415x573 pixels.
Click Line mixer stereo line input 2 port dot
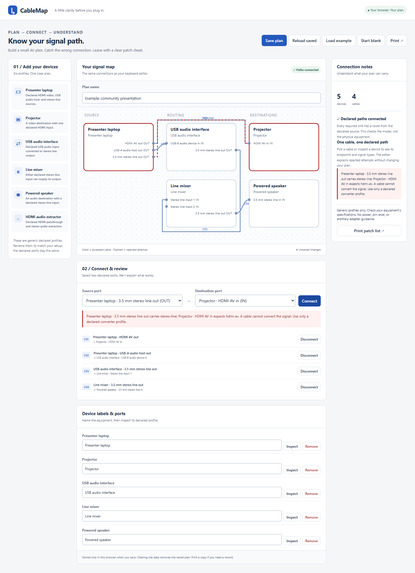167,206
